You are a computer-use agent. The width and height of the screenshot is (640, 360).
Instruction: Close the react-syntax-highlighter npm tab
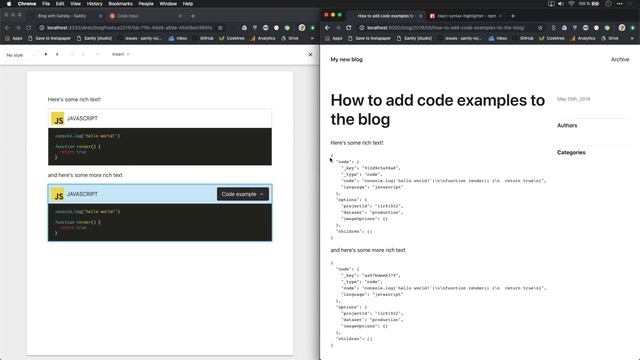click(x=500, y=16)
